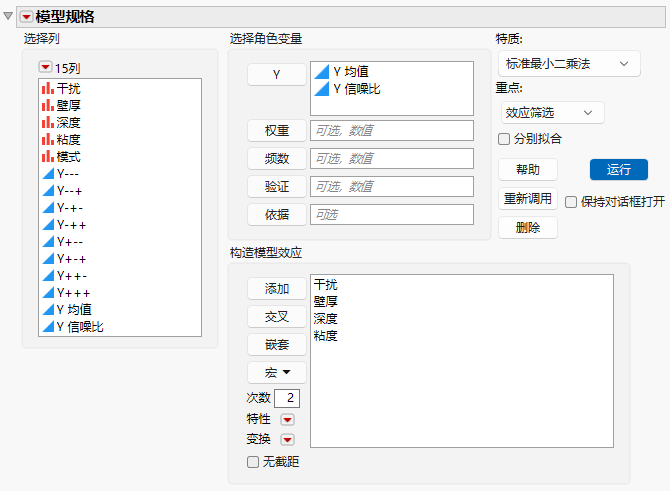Viewport: 670px width, 491px height.
Task: Click the 帮助 button
Action: click(528, 170)
